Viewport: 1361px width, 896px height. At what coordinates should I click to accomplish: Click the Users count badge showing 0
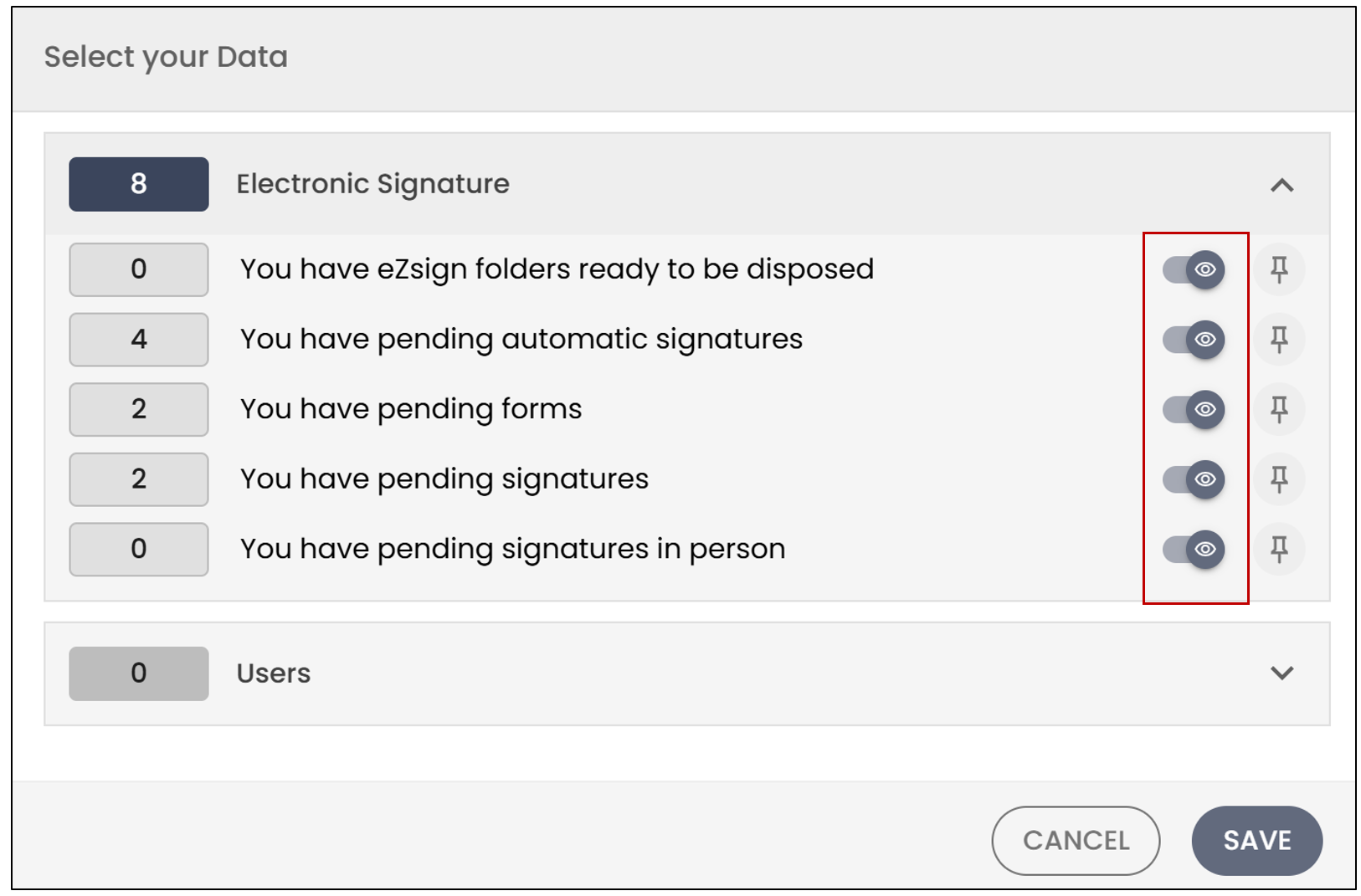(139, 673)
